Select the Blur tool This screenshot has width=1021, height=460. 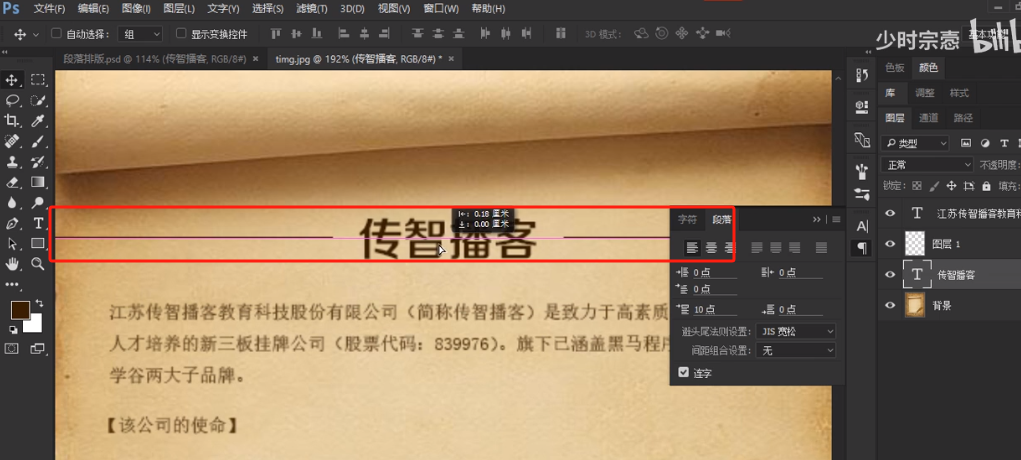coord(12,203)
